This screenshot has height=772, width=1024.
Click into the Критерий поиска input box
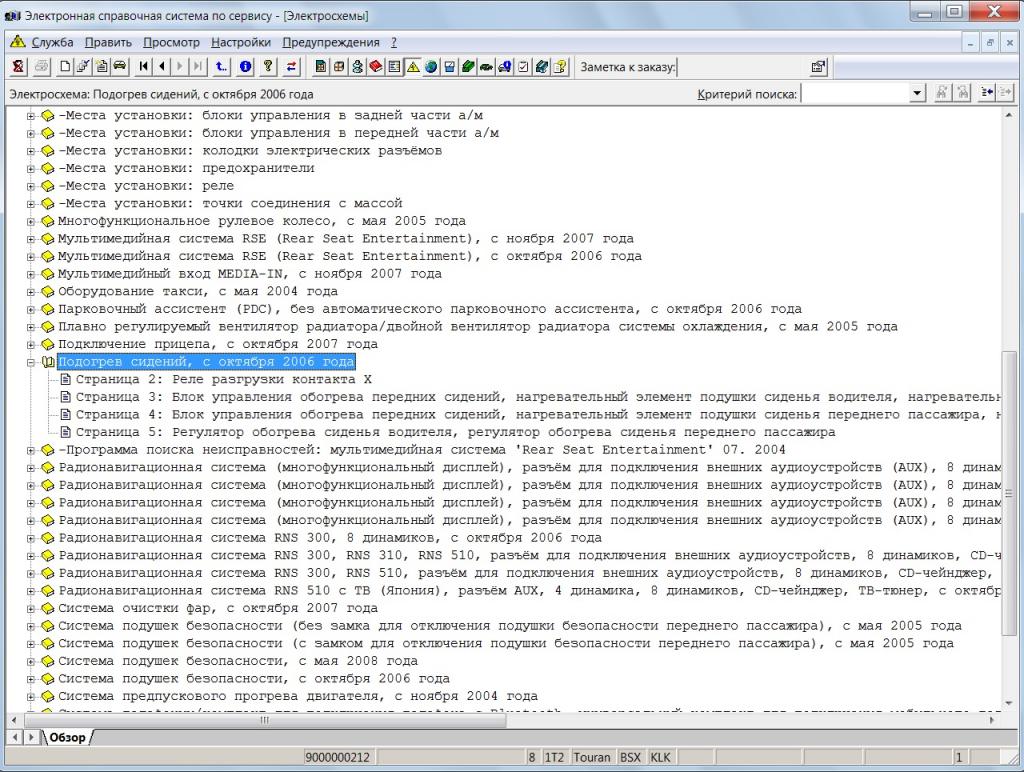coord(855,93)
